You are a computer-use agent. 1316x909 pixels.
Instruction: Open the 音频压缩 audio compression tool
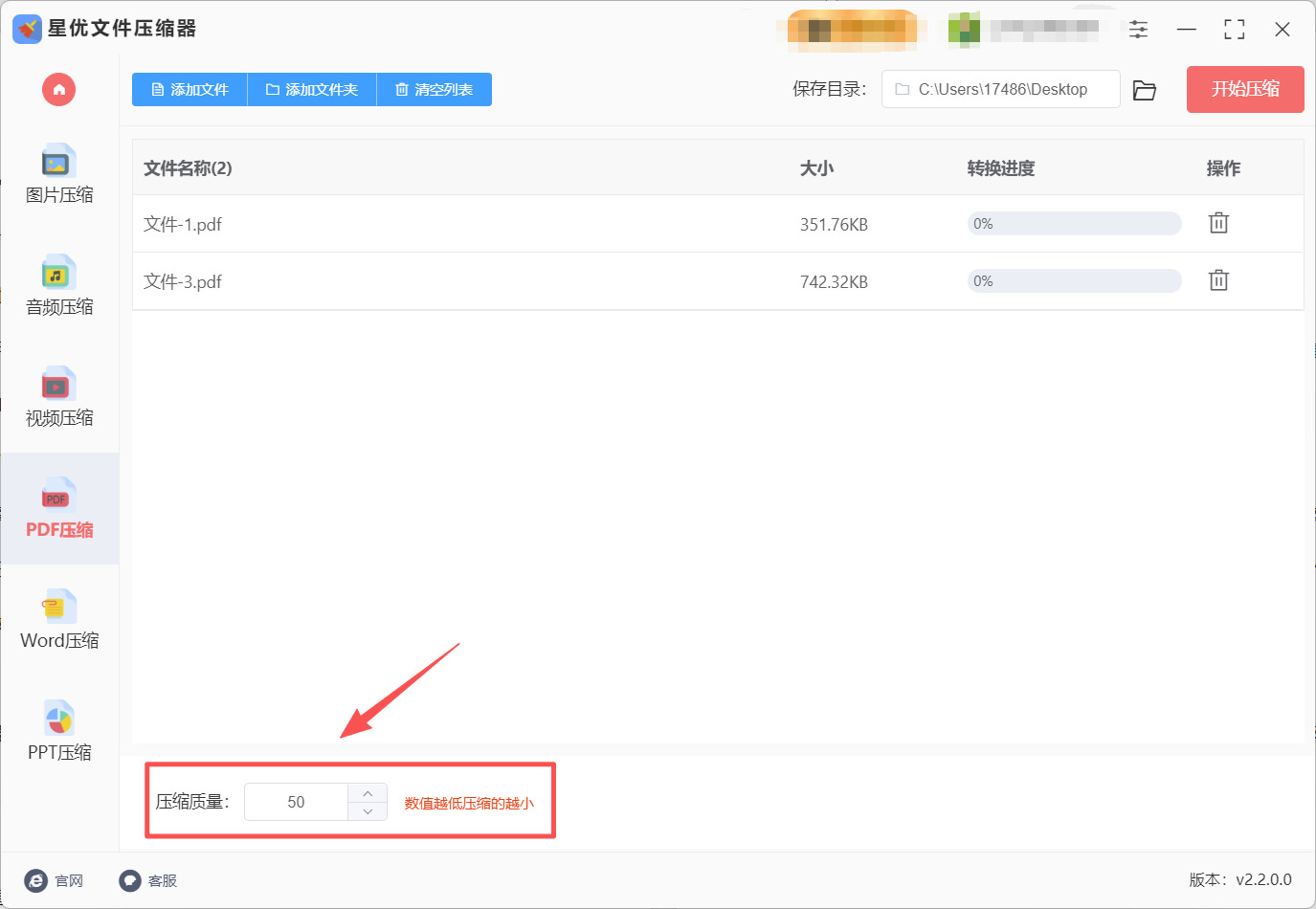(59, 286)
